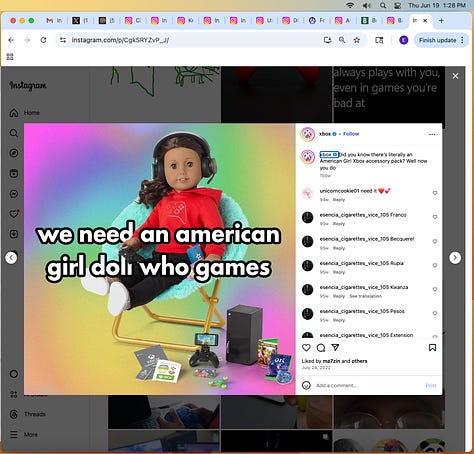
Task: Open the Chrome profile avatar
Action: point(404,40)
